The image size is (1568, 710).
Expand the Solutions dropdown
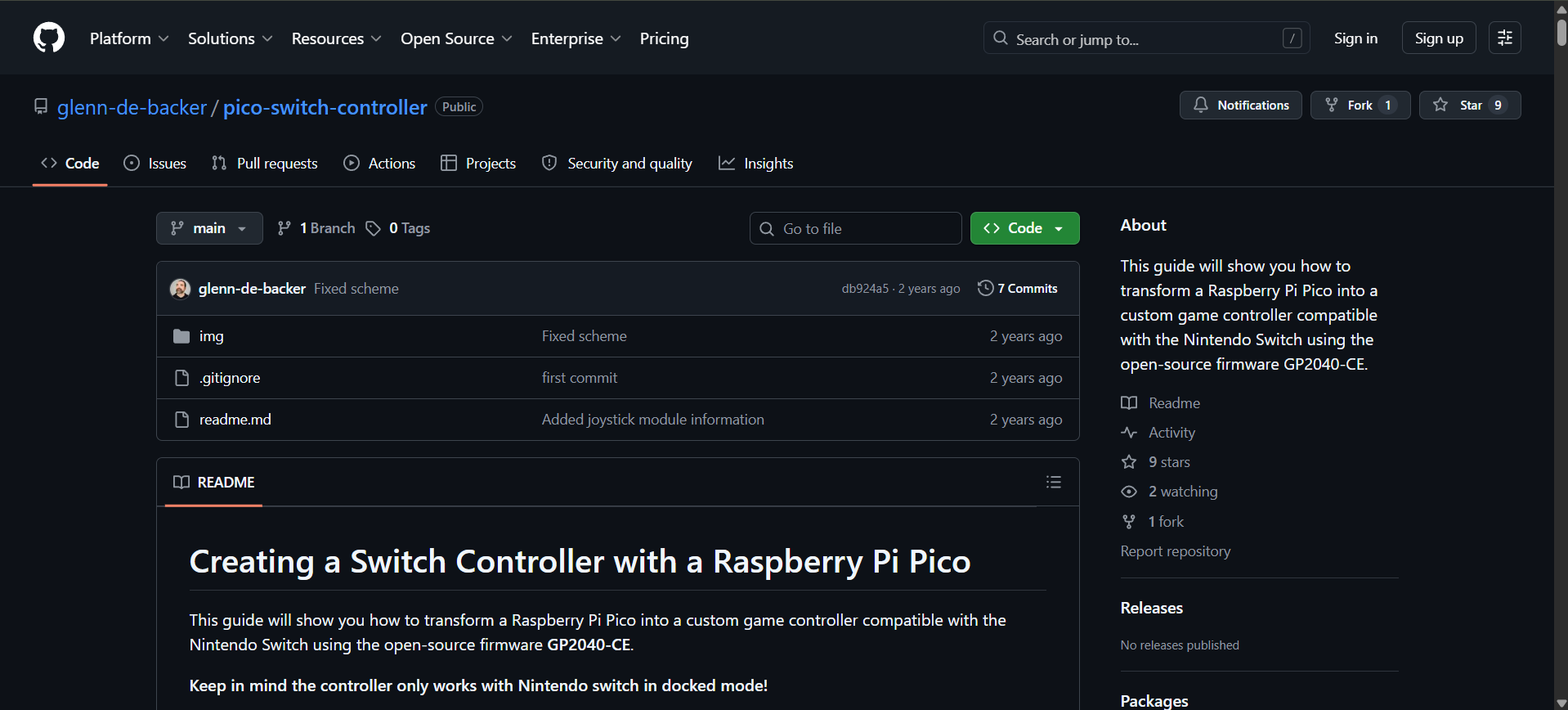(x=230, y=38)
